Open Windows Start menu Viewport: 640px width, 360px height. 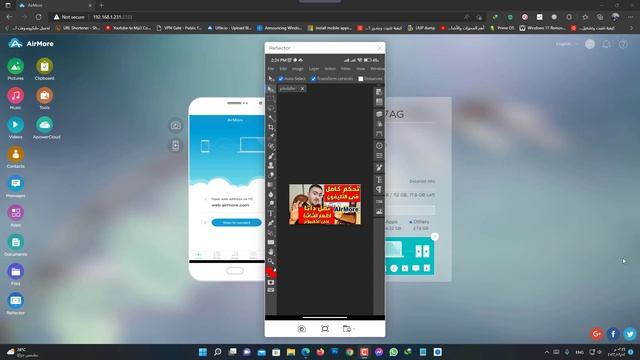tap(203, 352)
